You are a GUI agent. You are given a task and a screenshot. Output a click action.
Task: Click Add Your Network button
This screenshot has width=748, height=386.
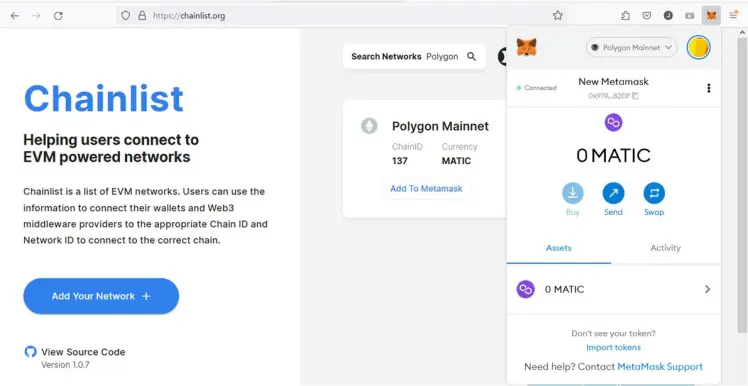101,296
